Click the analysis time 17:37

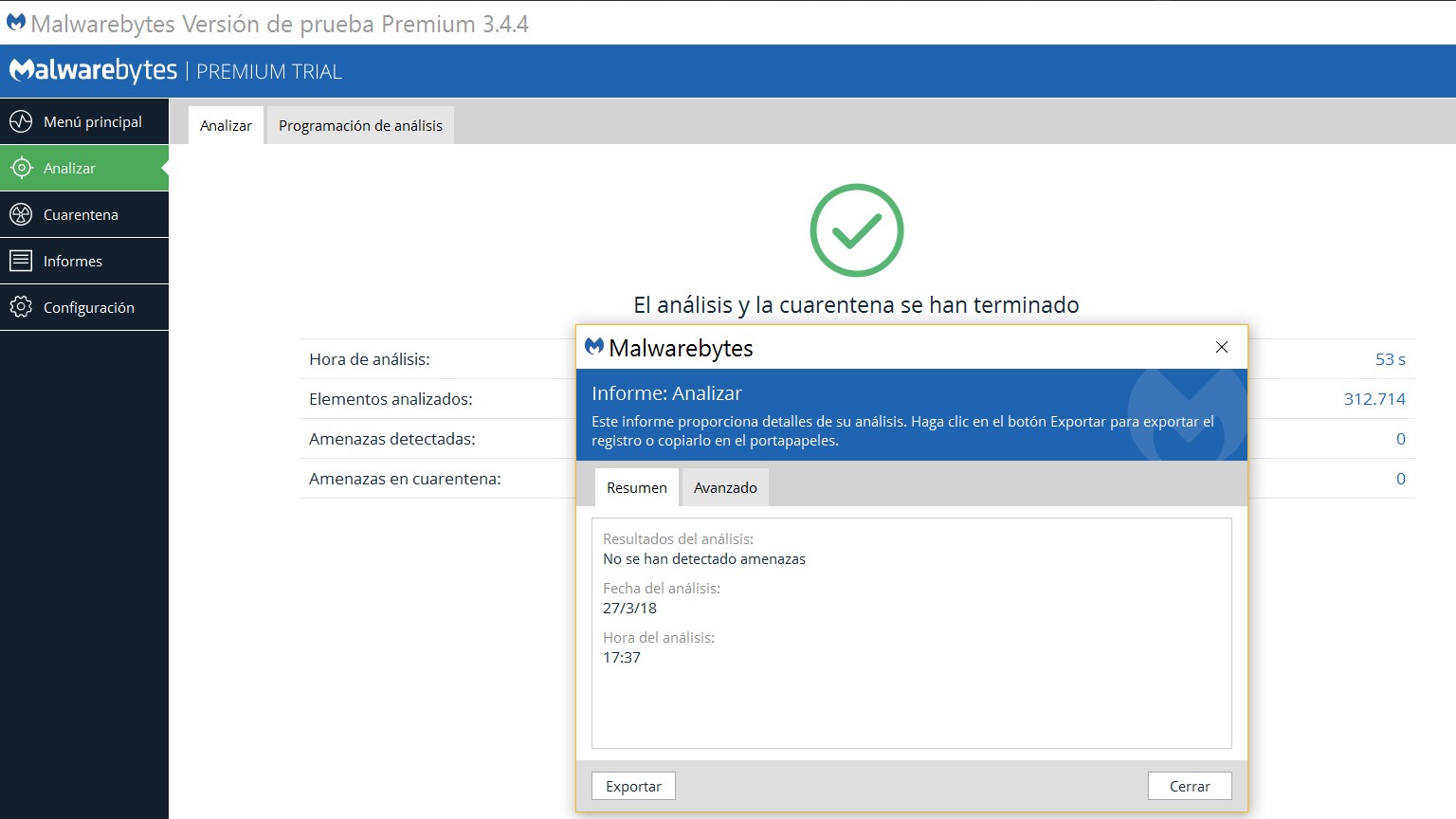(x=622, y=658)
